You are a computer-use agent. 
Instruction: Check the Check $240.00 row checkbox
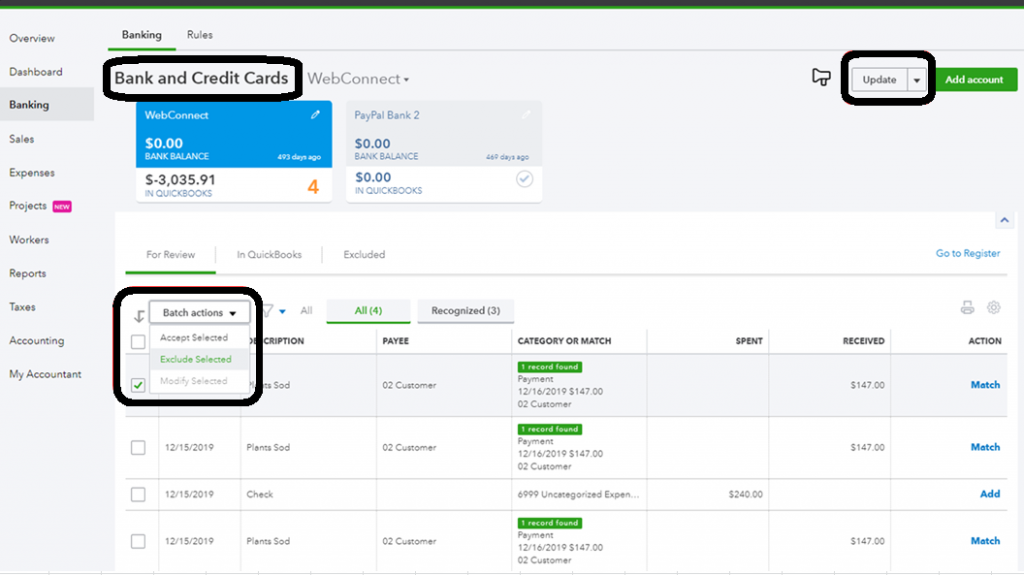coord(138,495)
